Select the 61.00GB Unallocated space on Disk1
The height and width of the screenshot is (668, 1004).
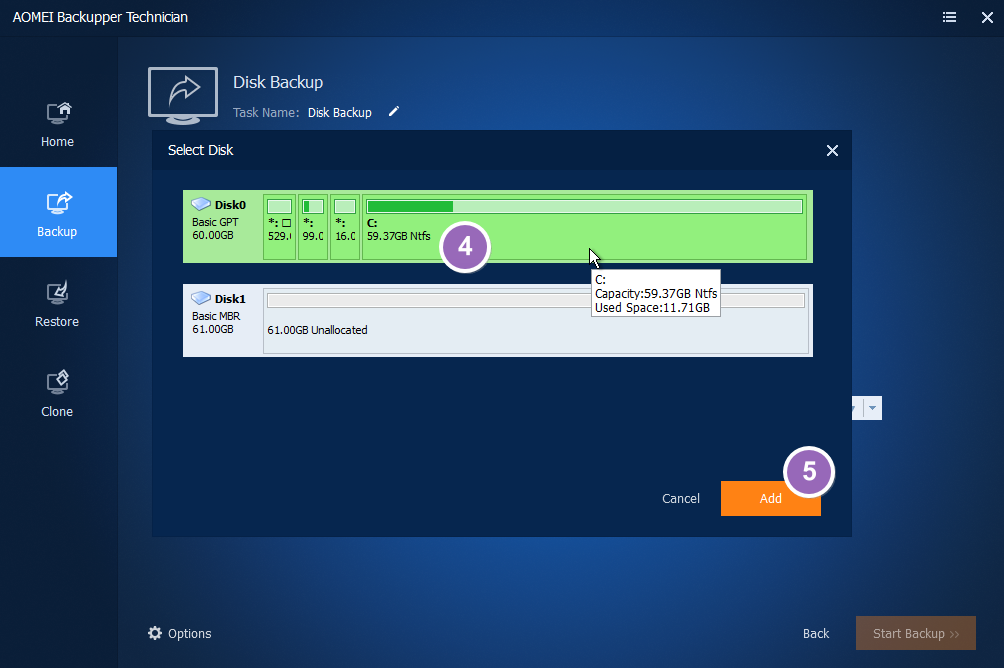pos(536,320)
